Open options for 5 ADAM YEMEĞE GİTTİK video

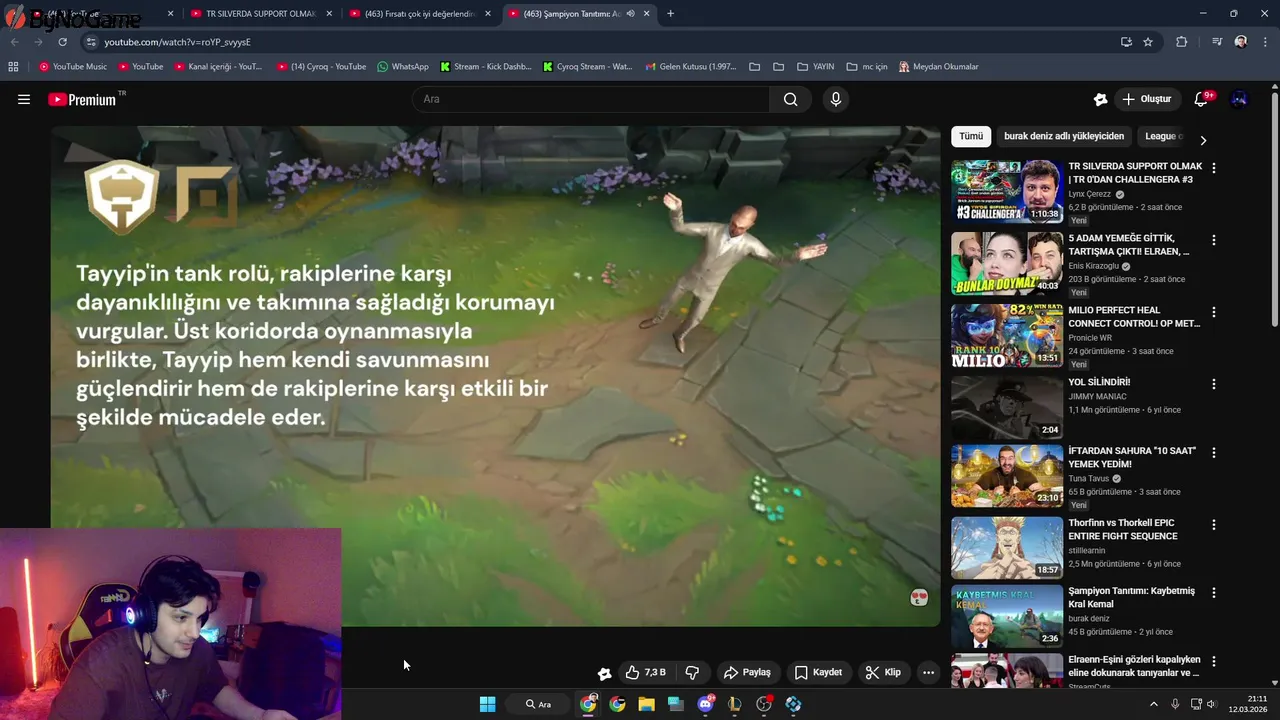pyautogui.click(x=1214, y=240)
